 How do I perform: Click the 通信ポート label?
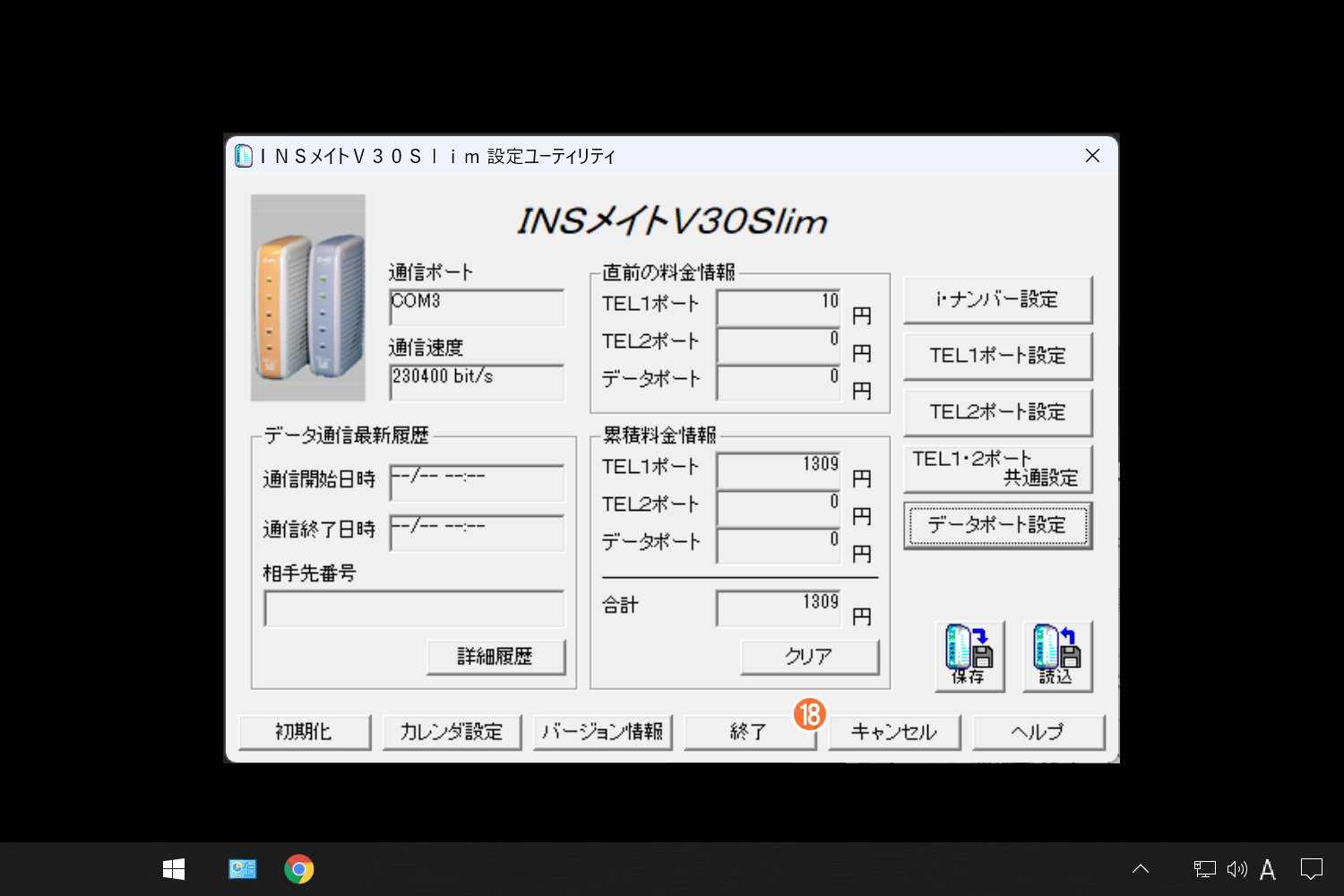pyautogui.click(x=431, y=271)
